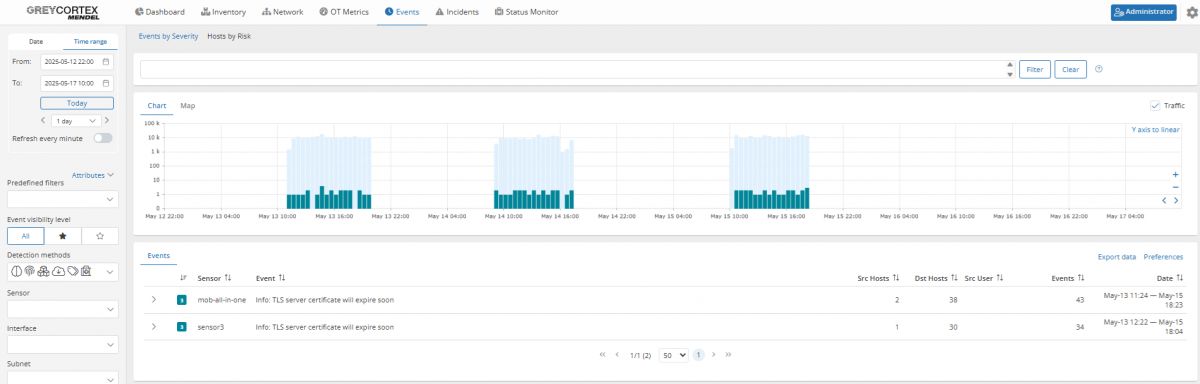Collapse the Attributes section
This screenshot has height=384, width=1200.
pyautogui.click(x=93, y=175)
